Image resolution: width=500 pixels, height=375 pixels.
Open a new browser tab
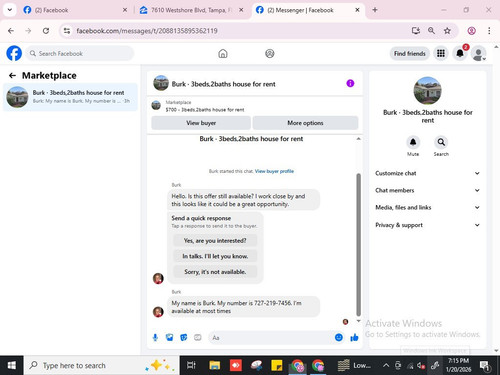coord(375,10)
